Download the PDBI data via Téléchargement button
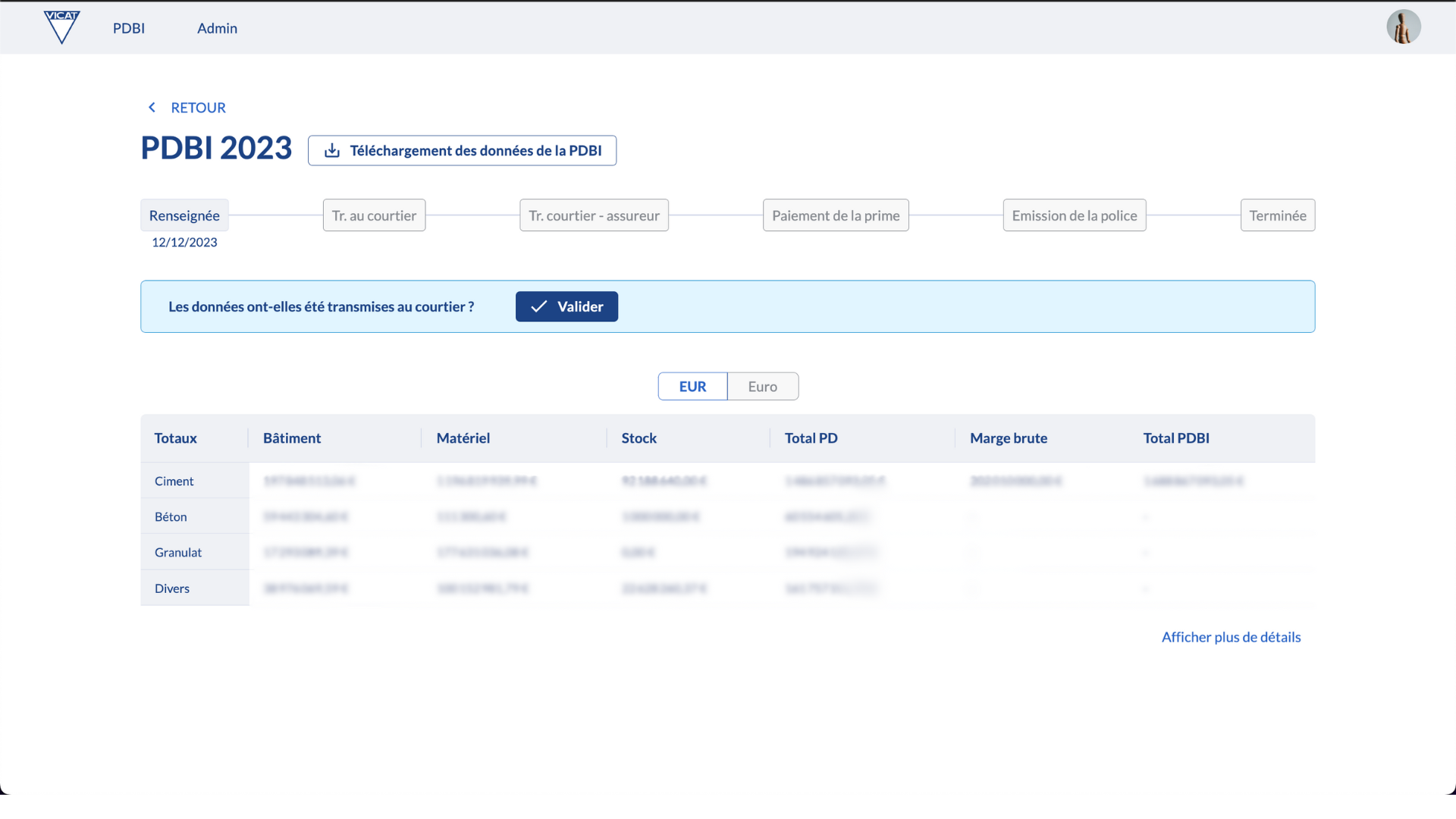 click(475, 151)
